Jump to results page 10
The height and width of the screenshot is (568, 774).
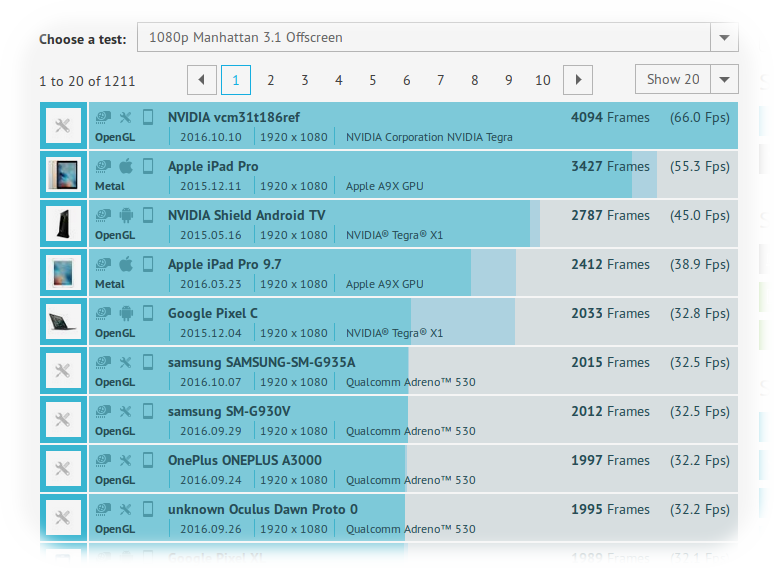coord(542,80)
